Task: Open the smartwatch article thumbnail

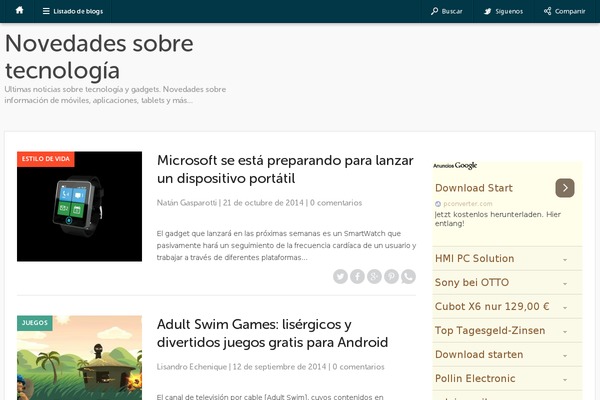Action: [79, 206]
